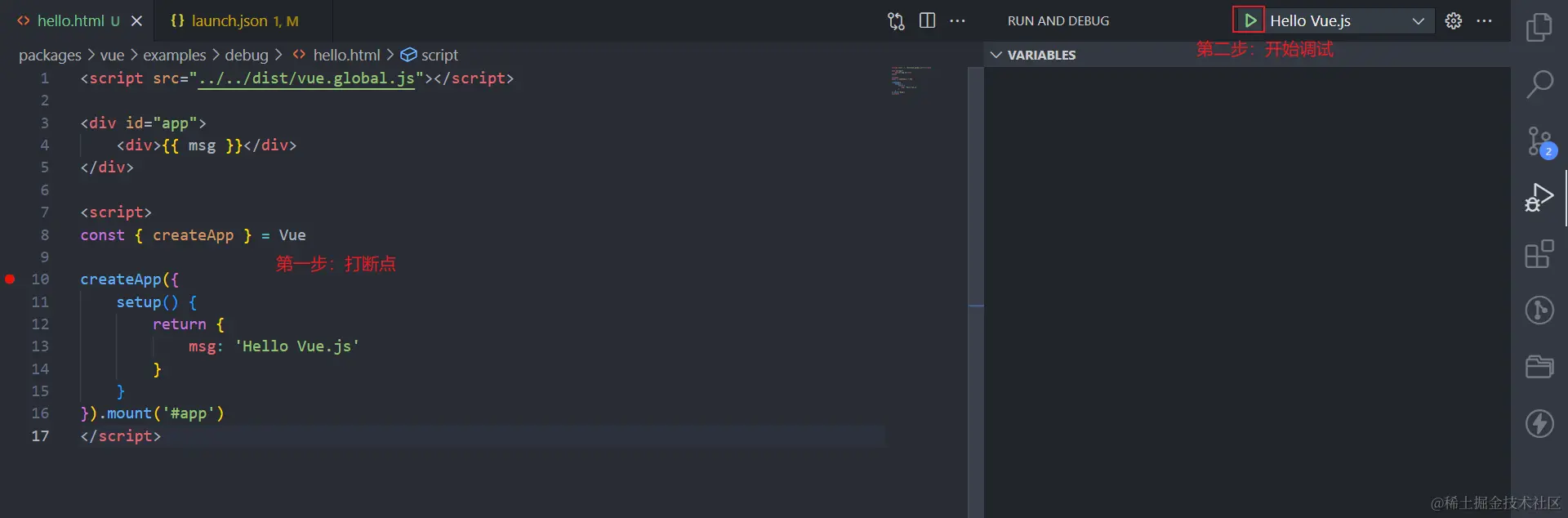Open Git graph circular icon
Screen dimensions: 1568x518
coord(1539,310)
